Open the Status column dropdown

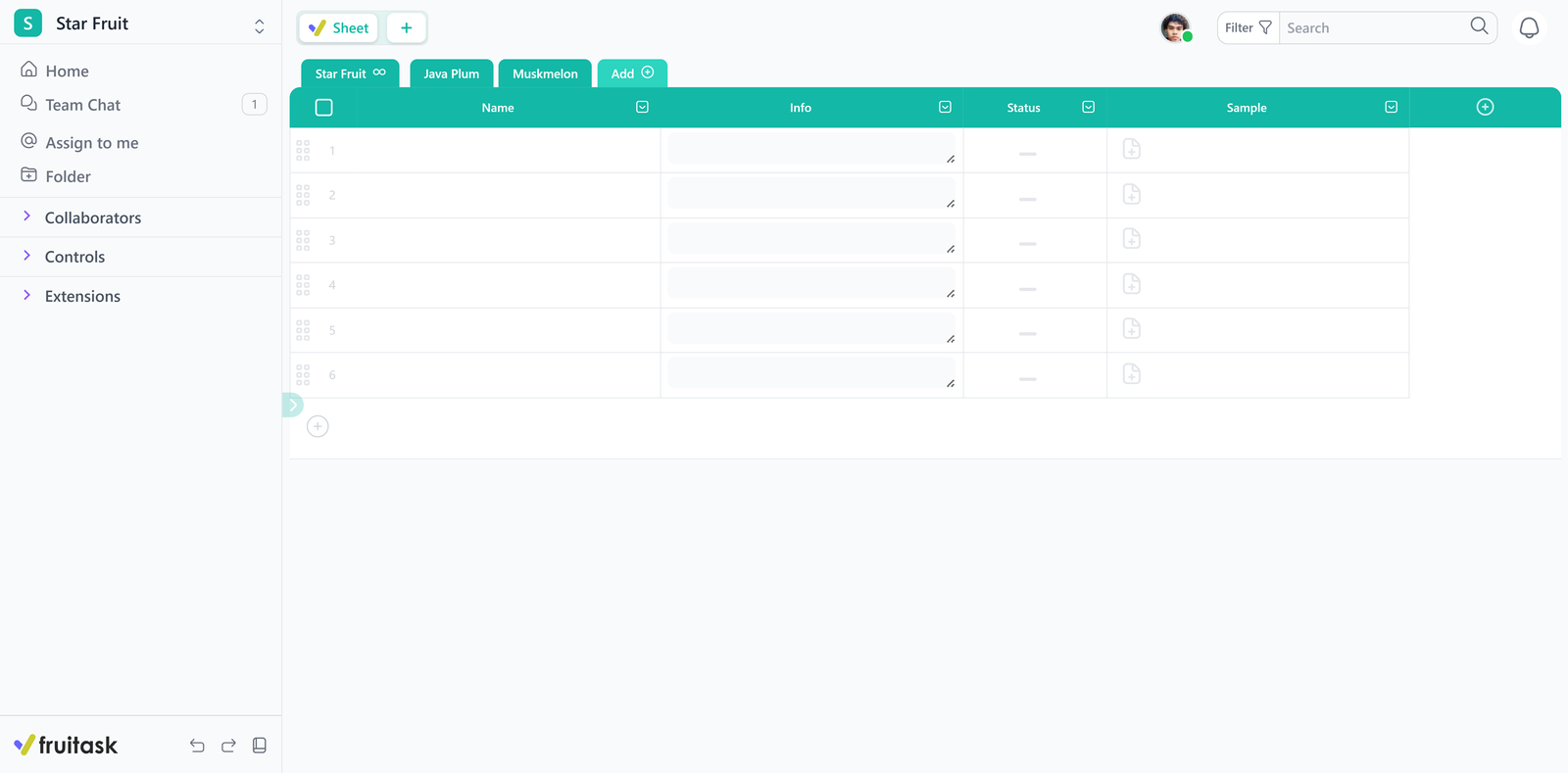coord(1088,107)
